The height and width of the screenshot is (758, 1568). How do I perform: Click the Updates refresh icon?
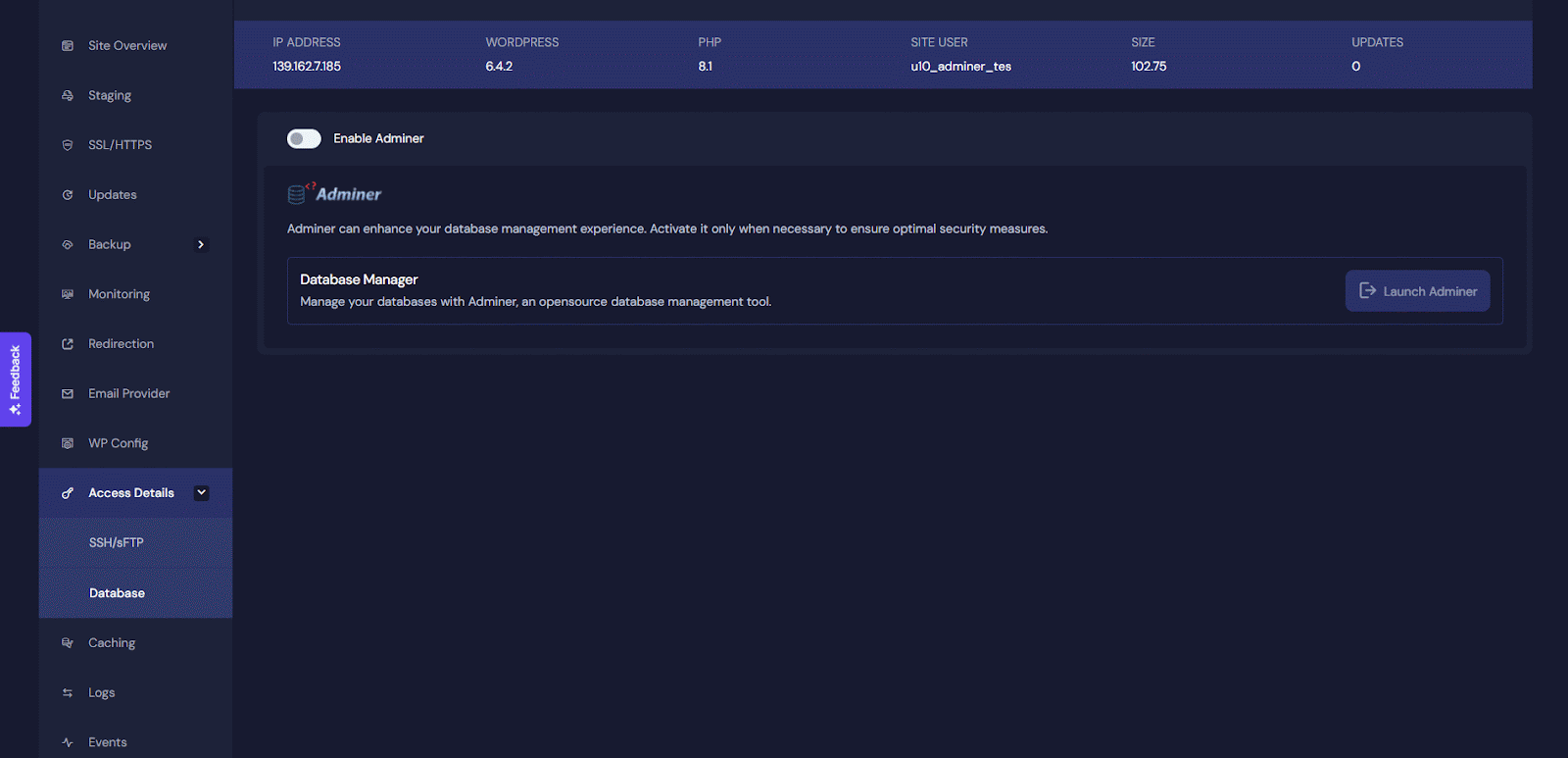(68, 195)
